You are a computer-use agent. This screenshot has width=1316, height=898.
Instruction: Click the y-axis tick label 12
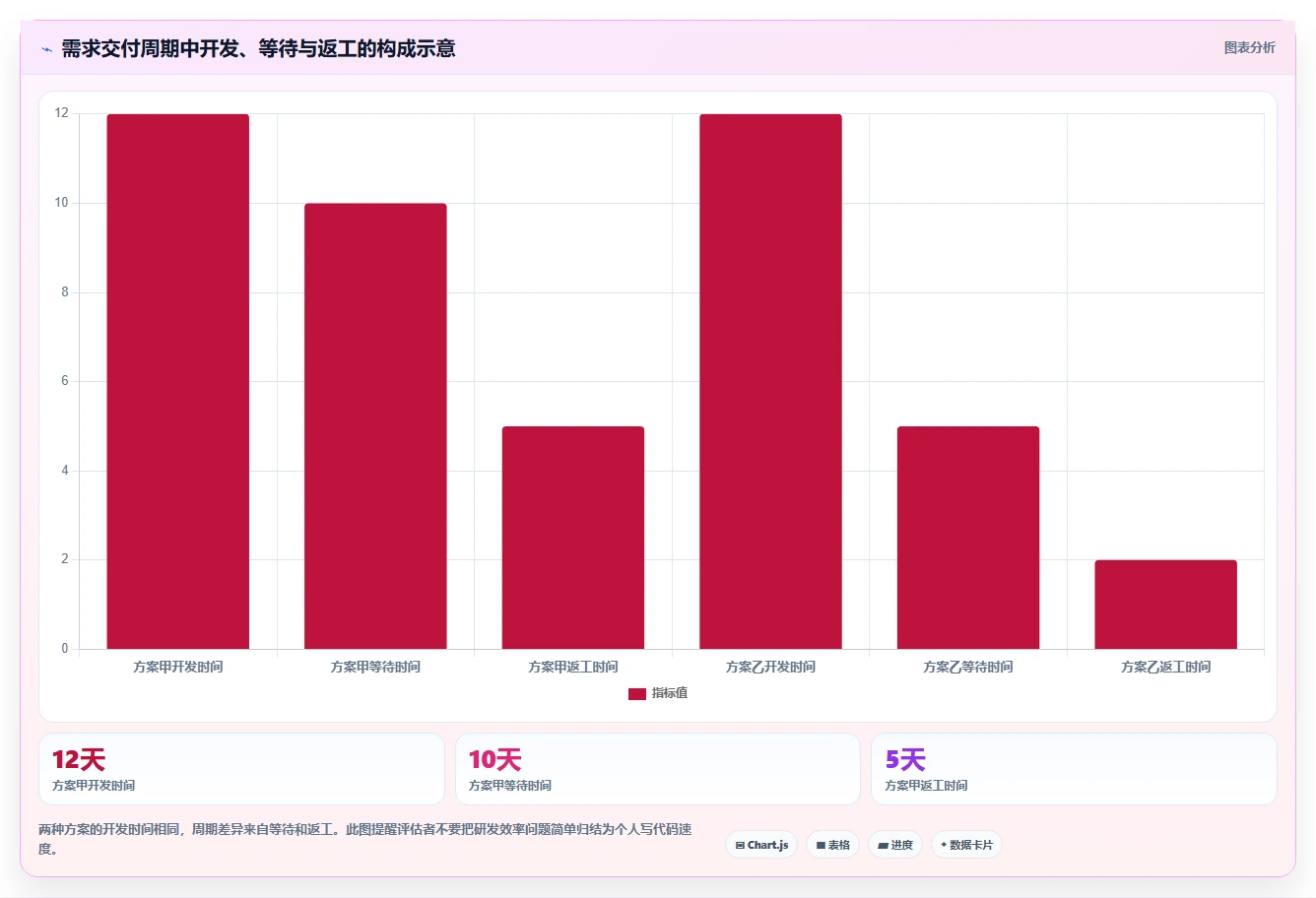pyautogui.click(x=62, y=113)
